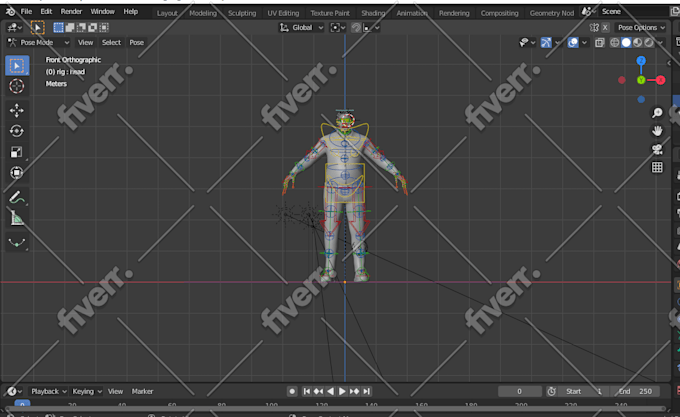Screen dimensions: 680x417
Task: Expand the Pose Options dropdown
Action: [x=641, y=28]
